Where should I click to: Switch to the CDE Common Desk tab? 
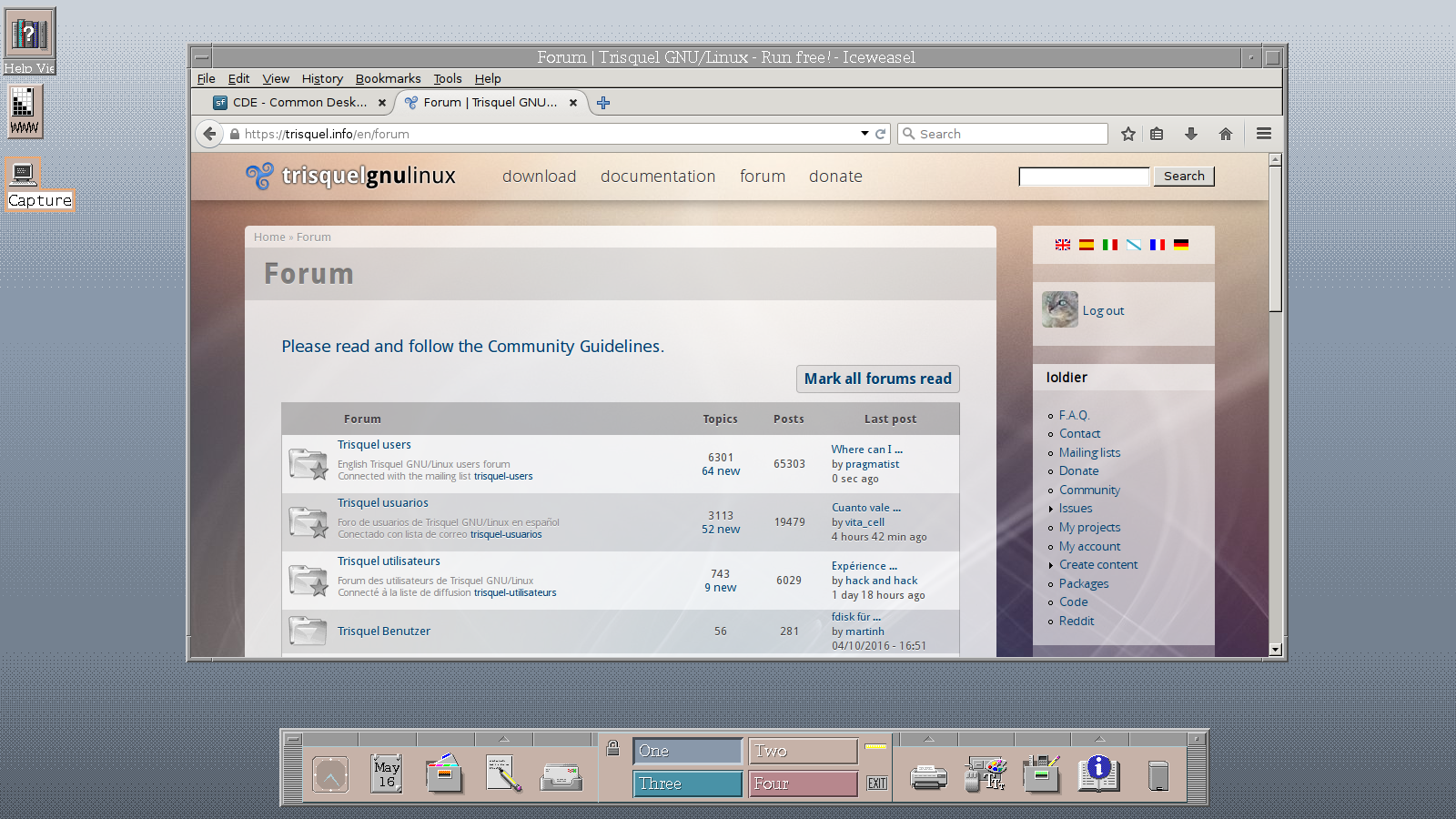(x=300, y=103)
